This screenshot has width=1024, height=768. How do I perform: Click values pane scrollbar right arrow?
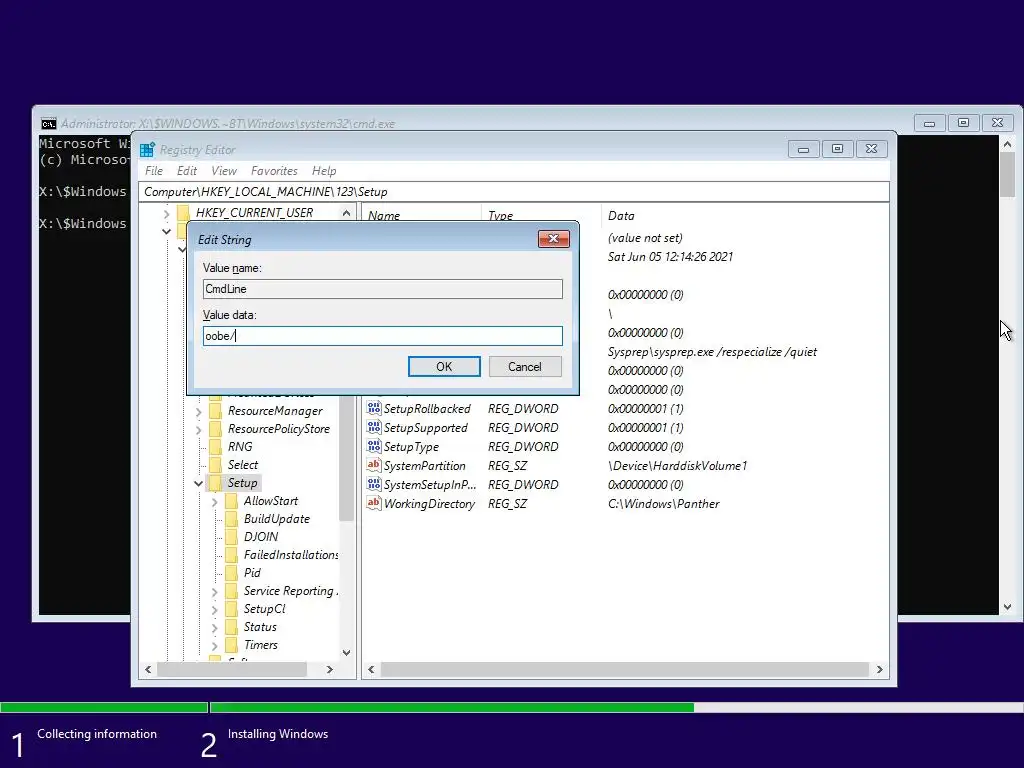pos(880,669)
